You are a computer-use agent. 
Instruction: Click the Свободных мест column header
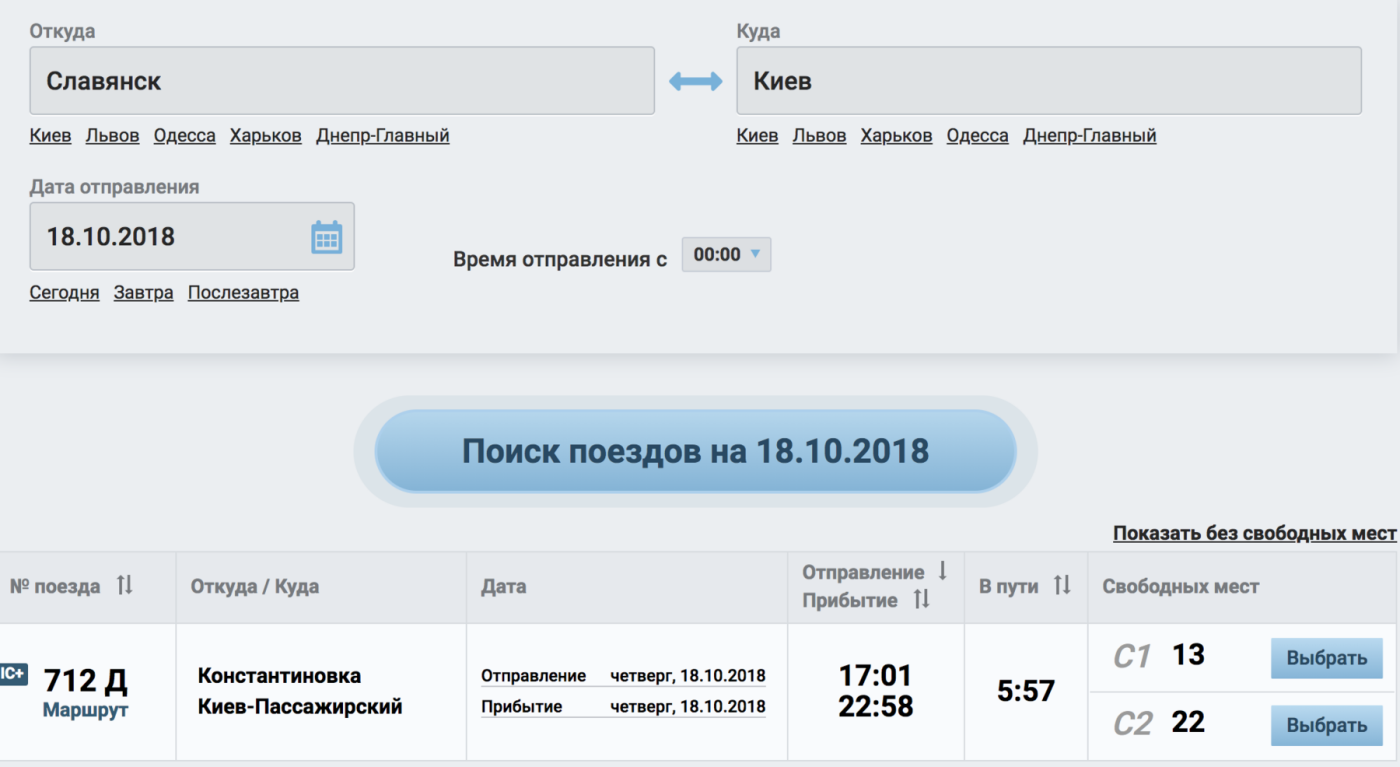pyautogui.click(x=1181, y=587)
